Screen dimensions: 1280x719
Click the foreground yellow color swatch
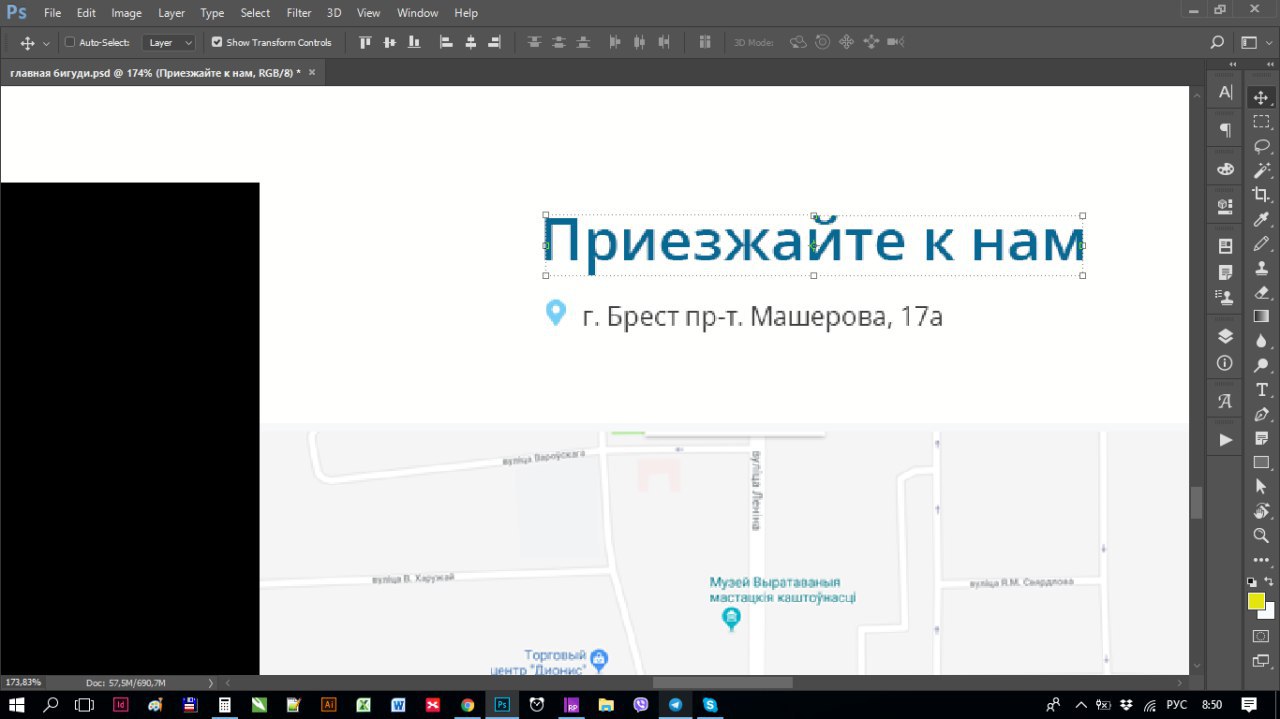(1256, 601)
